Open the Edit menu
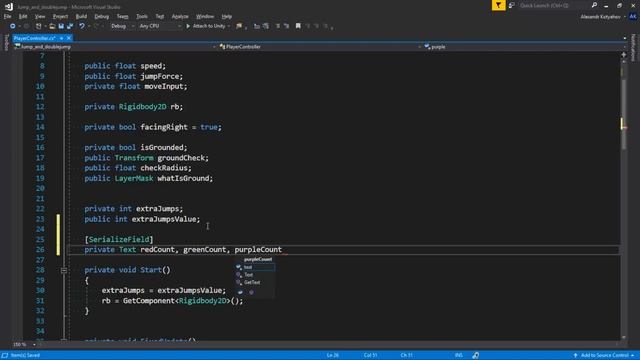 tap(23, 16)
